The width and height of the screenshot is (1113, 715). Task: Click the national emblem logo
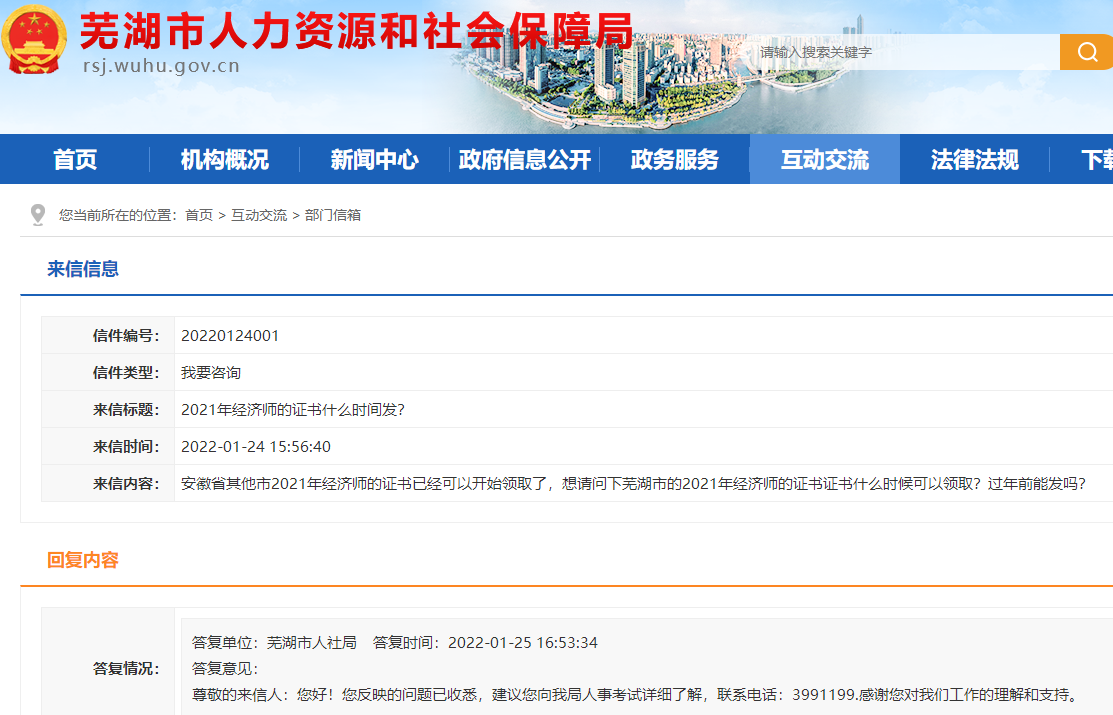pyautogui.click(x=35, y=40)
